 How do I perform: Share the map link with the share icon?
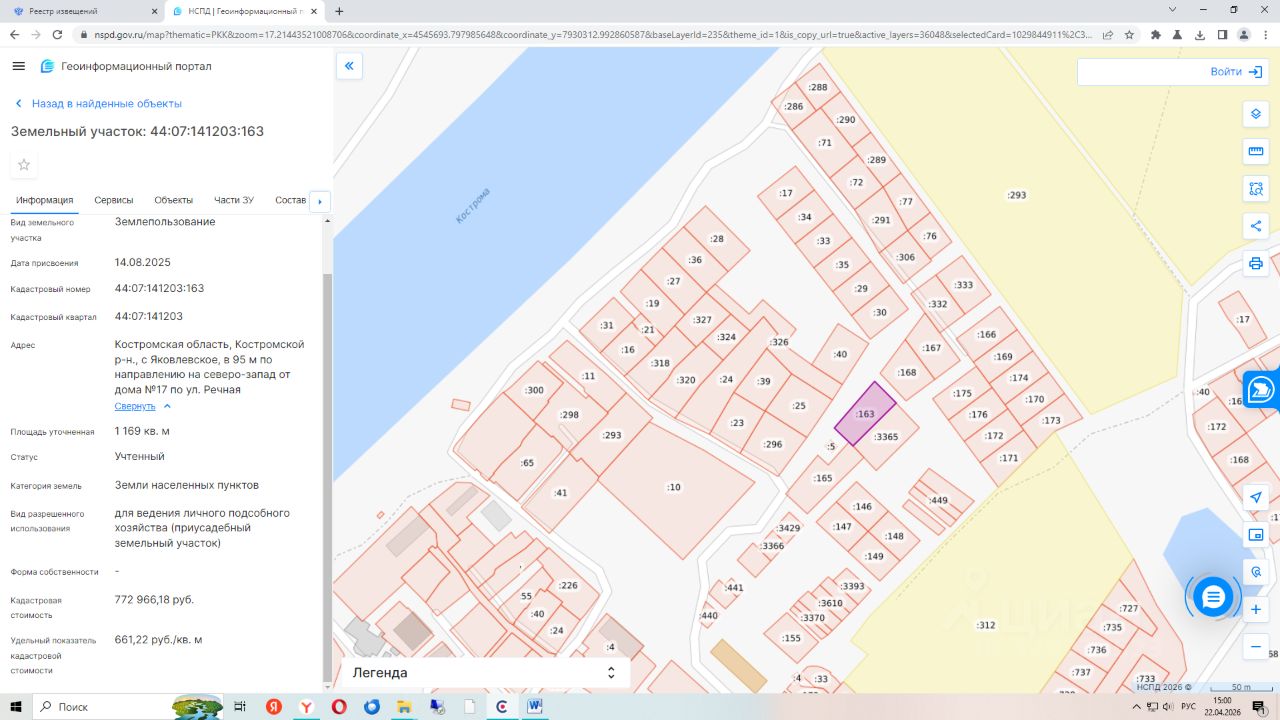[x=1256, y=226]
